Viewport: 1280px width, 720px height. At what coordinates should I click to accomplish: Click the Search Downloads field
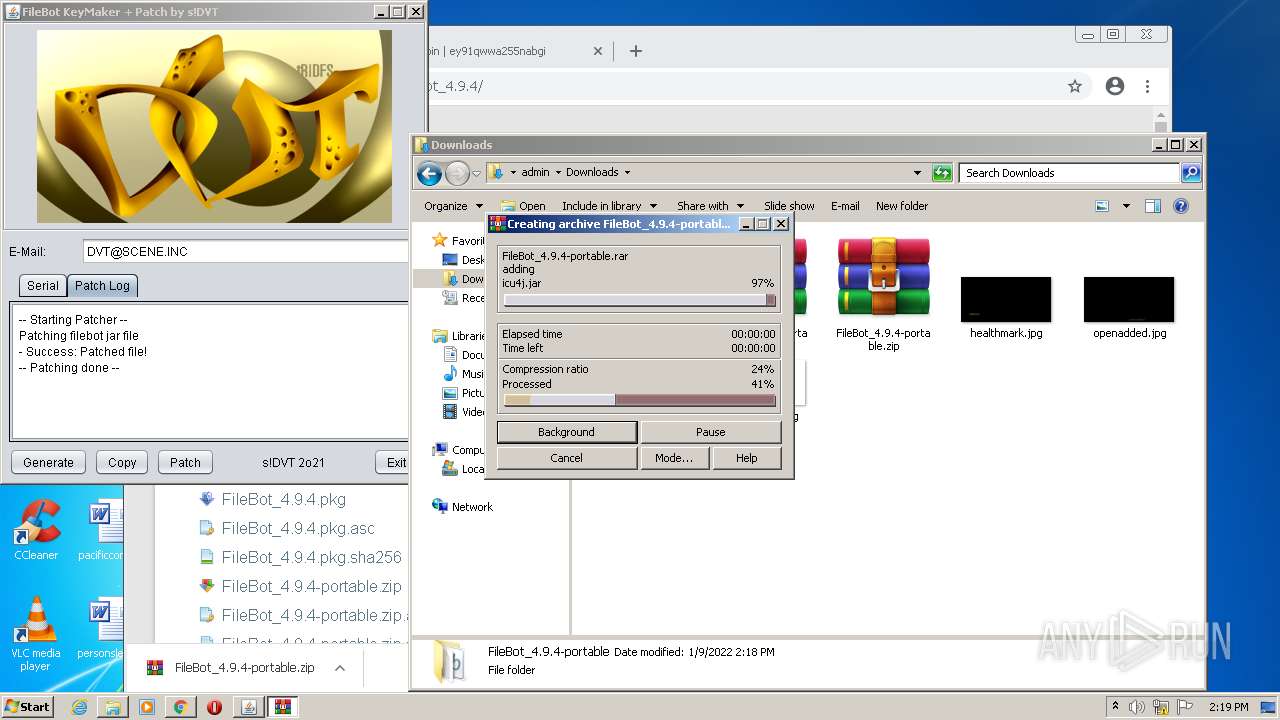point(1069,173)
